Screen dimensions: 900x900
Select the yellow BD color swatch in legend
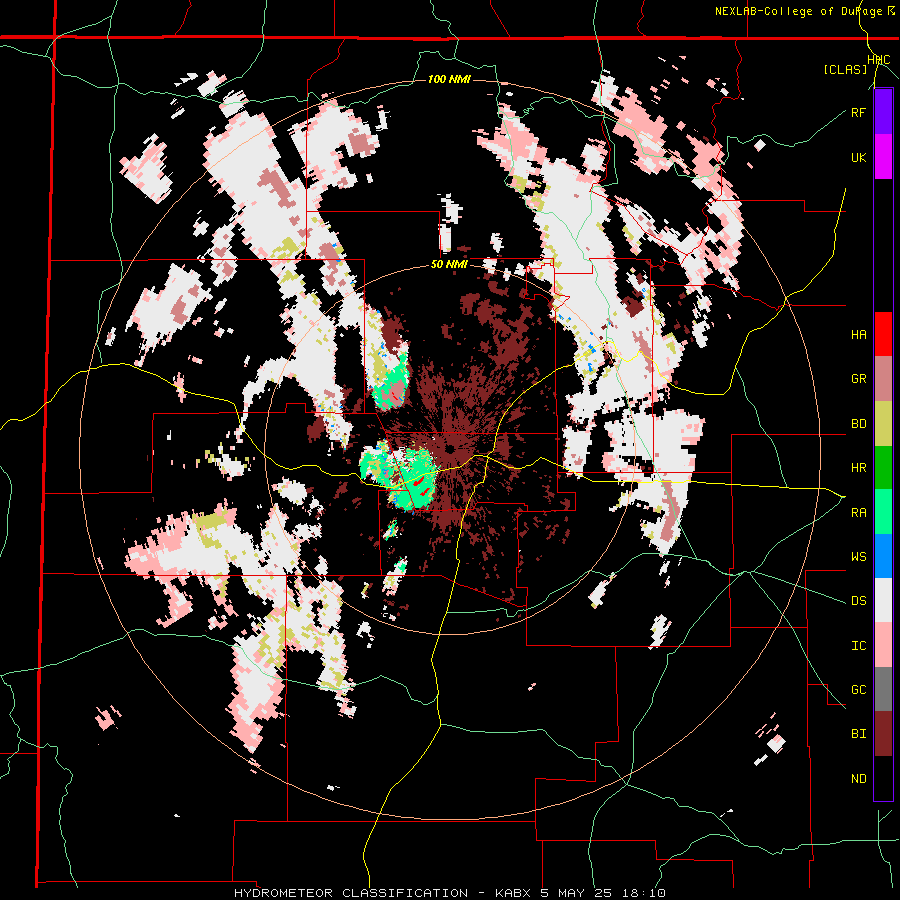(x=883, y=424)
